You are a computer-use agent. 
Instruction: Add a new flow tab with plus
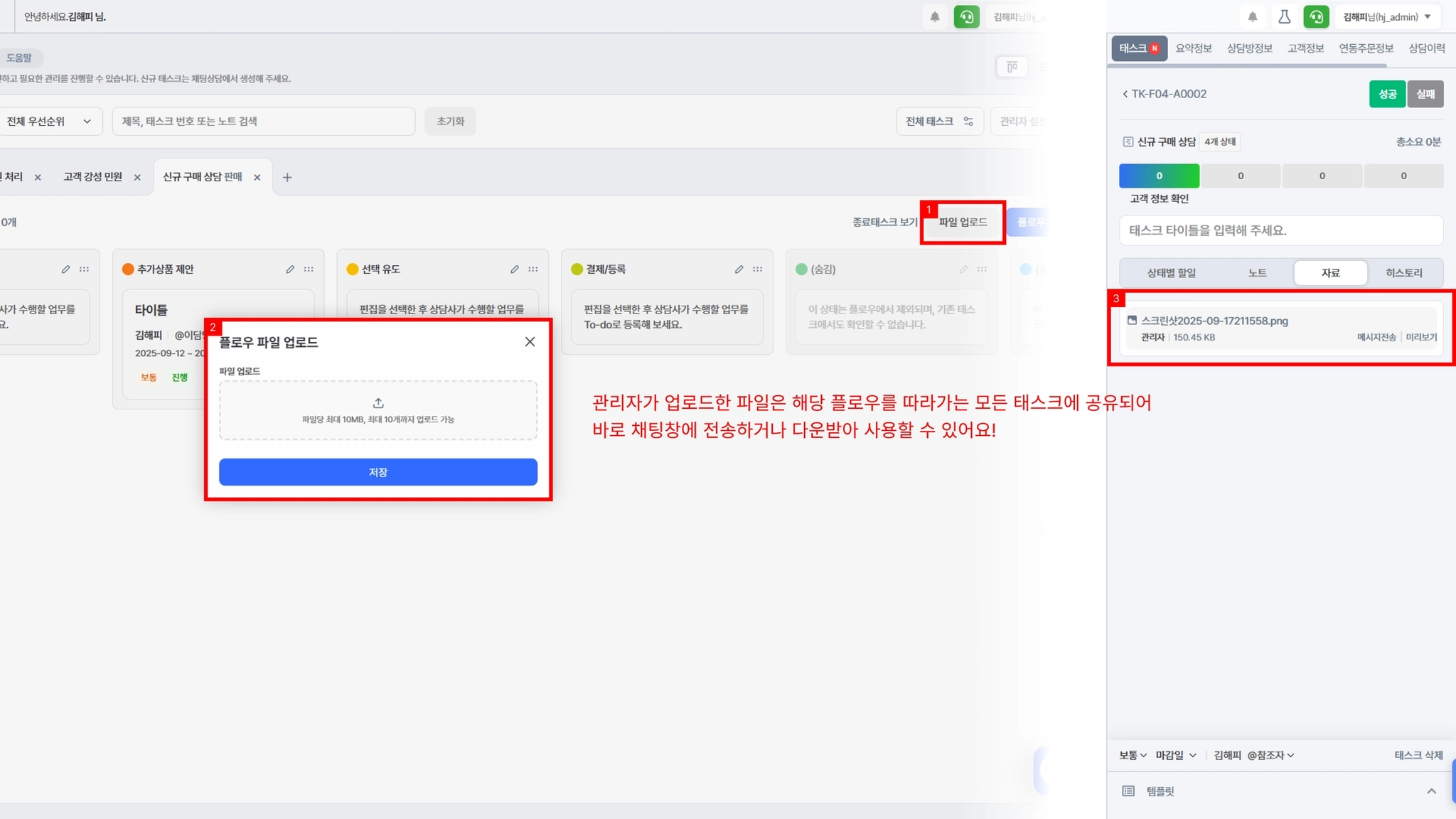[x=287, y=178]
